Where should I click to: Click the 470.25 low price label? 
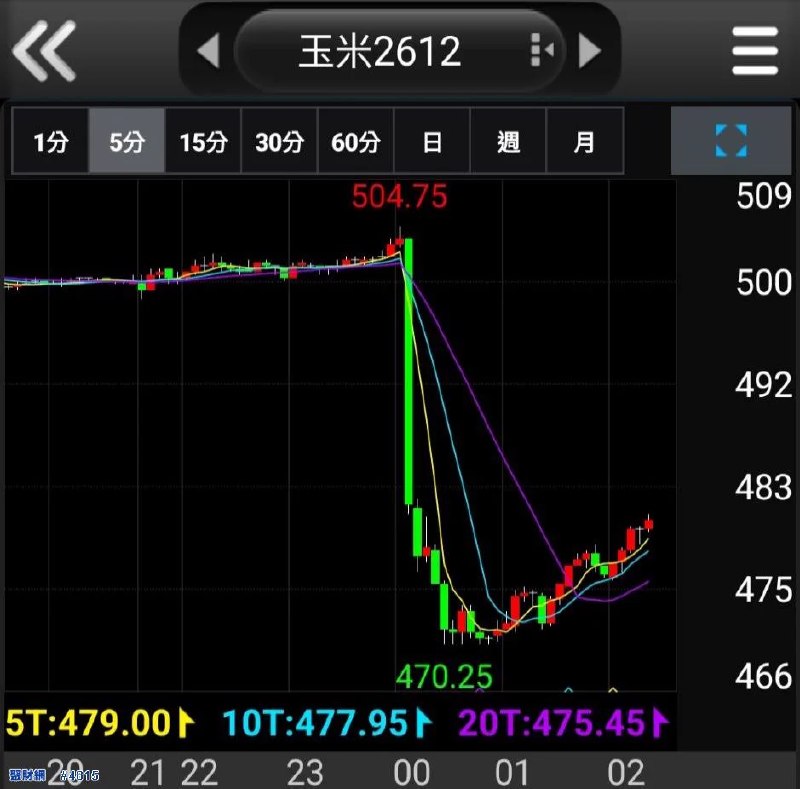(x=444, y=676)
